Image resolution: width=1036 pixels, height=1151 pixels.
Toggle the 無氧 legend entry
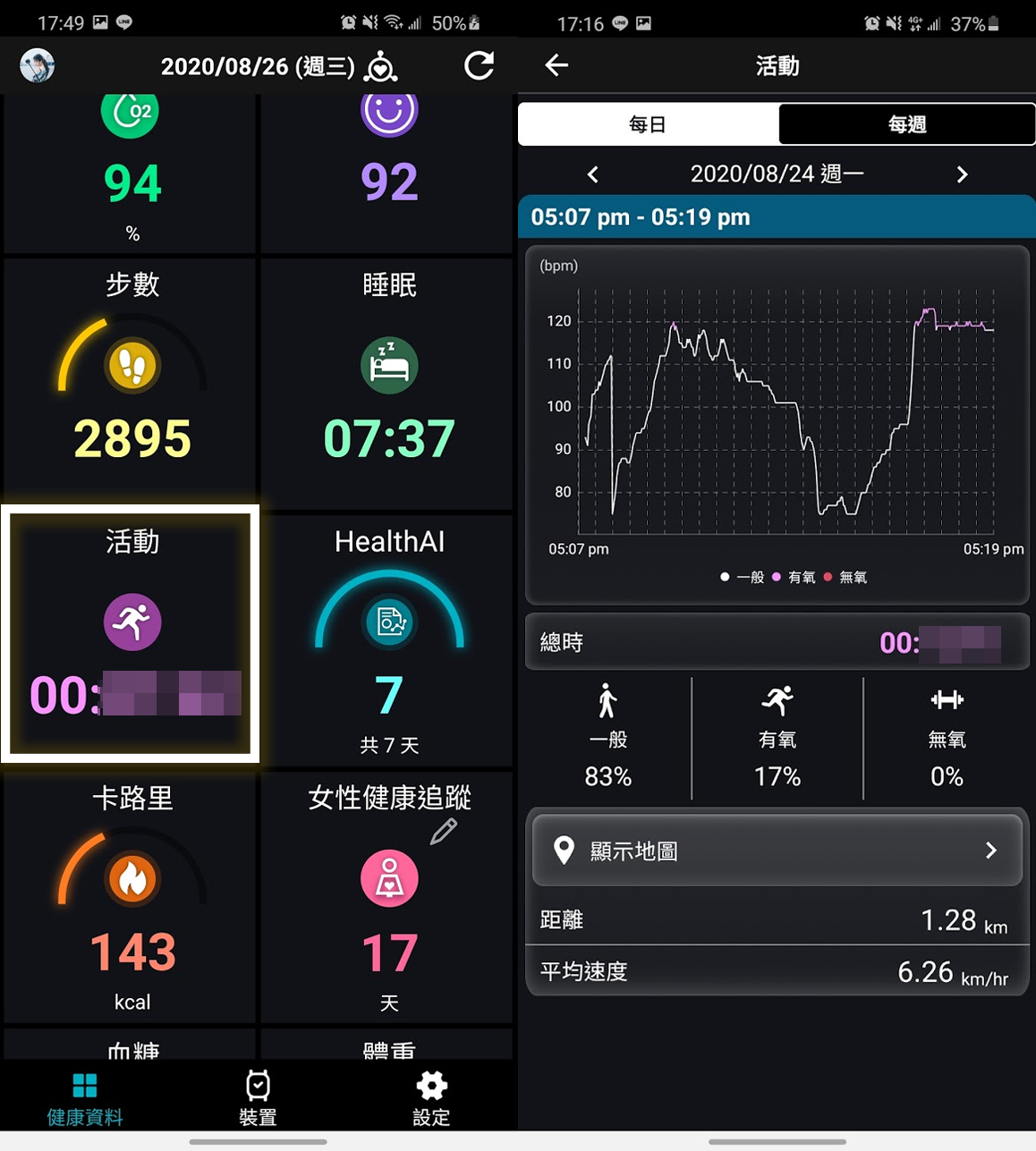pyautogui.click(x=845, y=578)
